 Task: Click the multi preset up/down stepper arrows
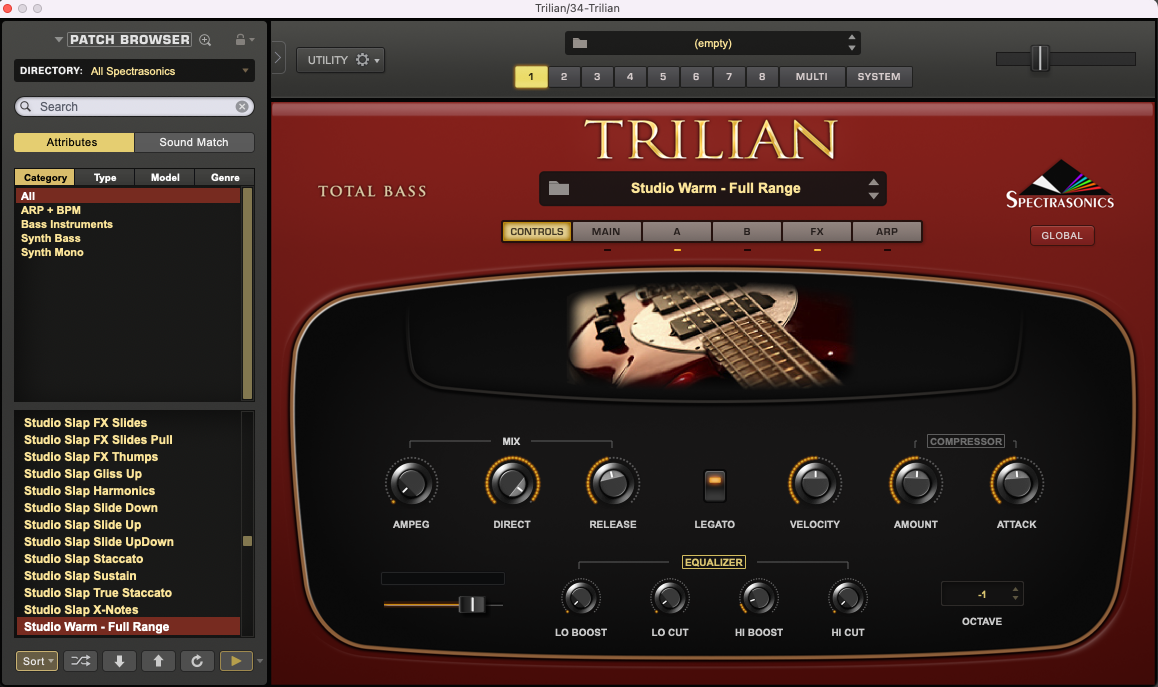852,43
